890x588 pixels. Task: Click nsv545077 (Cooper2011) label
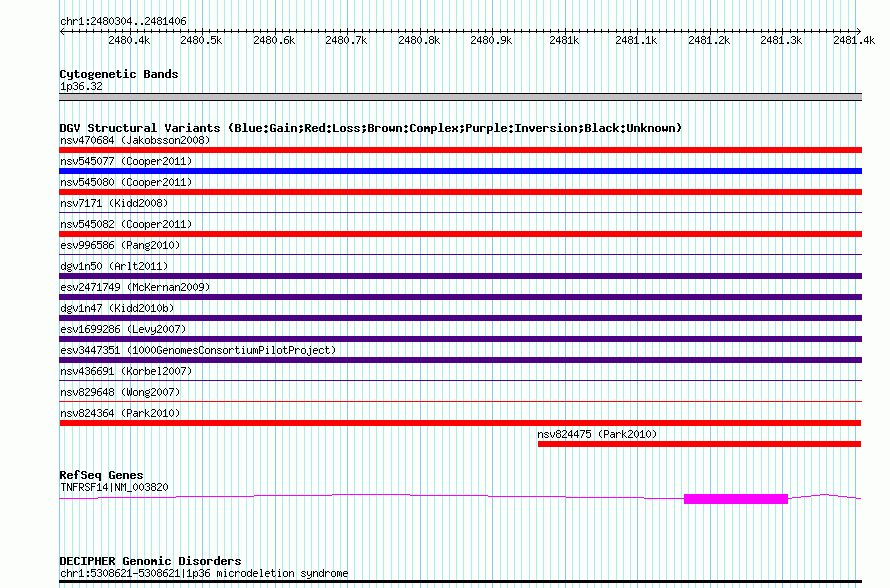pos(126,161)
